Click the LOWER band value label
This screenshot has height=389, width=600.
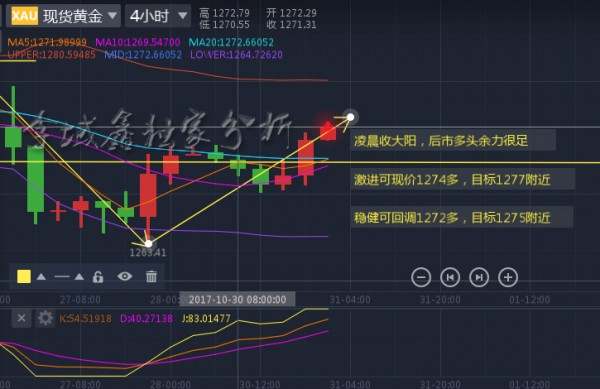point(236,55)
